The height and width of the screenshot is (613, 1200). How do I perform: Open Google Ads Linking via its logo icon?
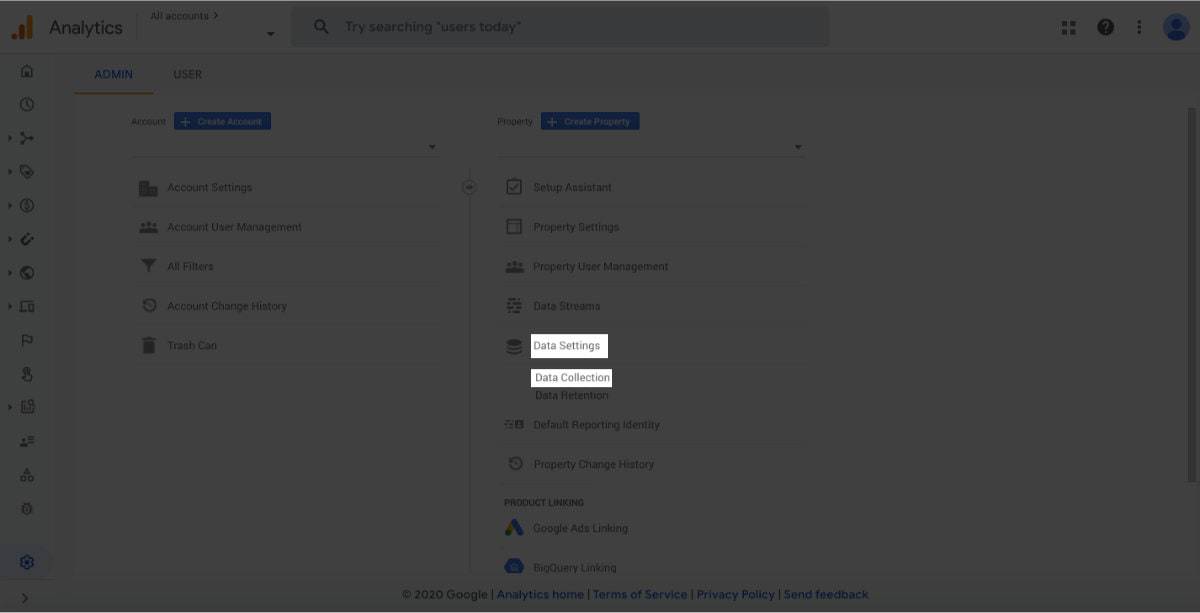[514, 528]
